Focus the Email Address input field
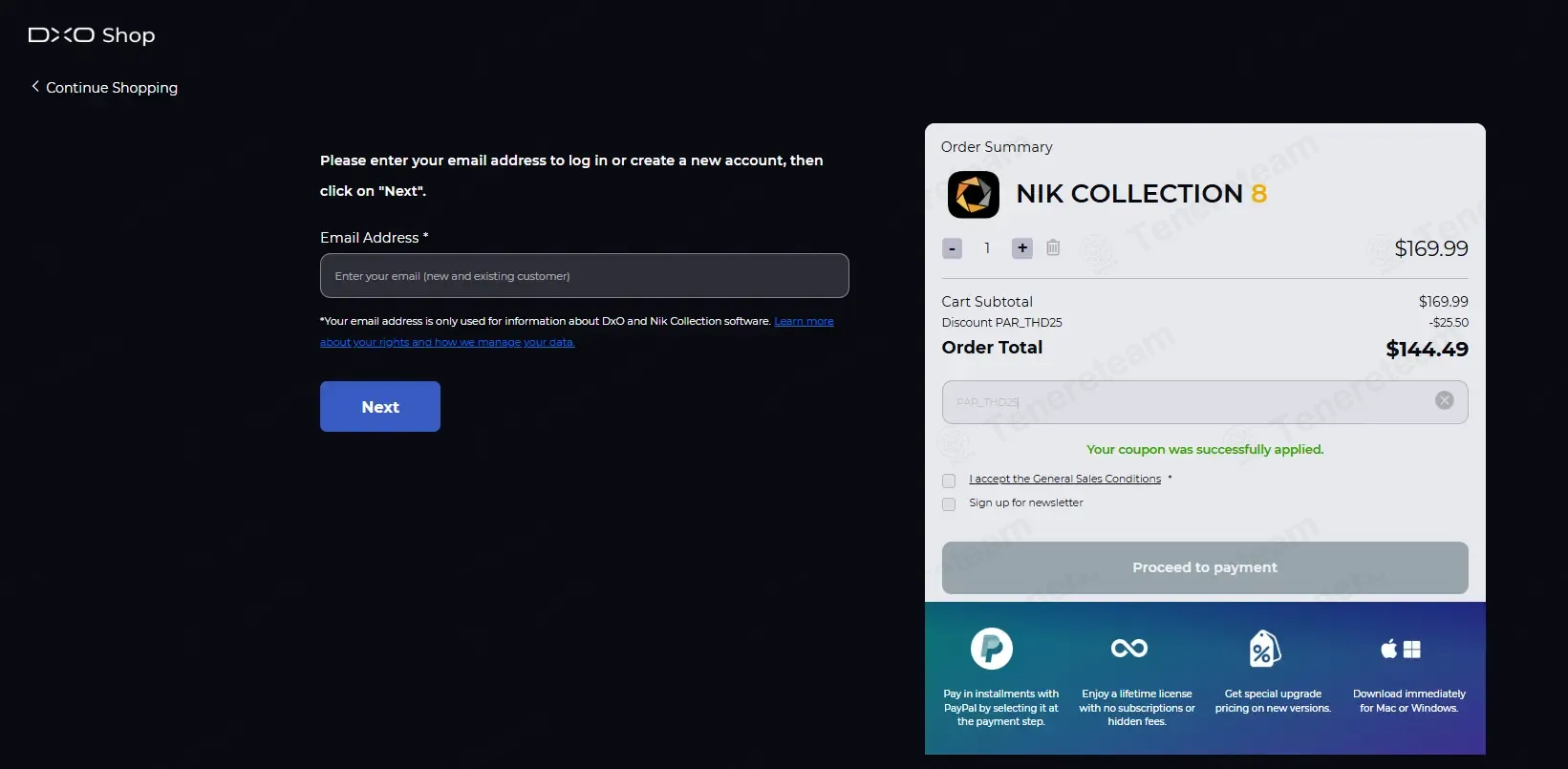 [584, 276]
